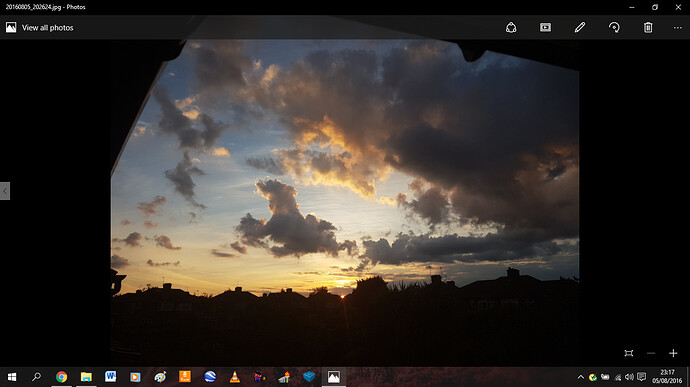Delete the photo using the trash icon
690x387 pixels.
[648, 27]
